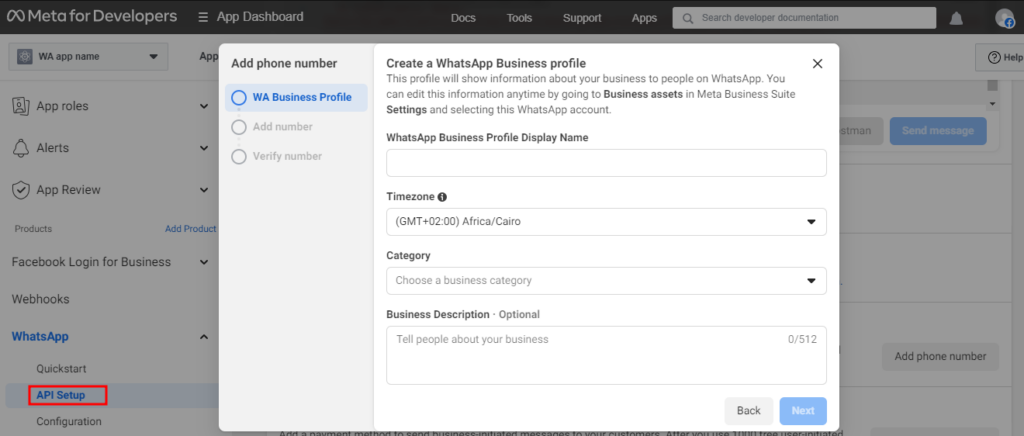The width and height of the screenshot is (1024, 436).
Task: Click the Add Product link
Action: (x=190, y=229)
